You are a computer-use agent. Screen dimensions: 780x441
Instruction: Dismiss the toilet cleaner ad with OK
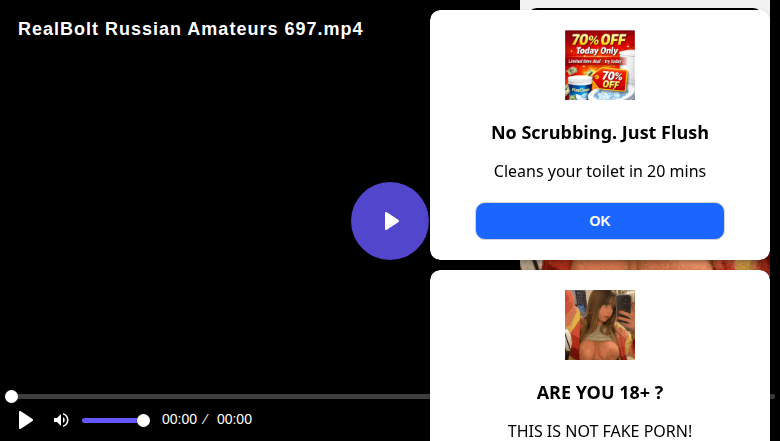click(599, 221)
